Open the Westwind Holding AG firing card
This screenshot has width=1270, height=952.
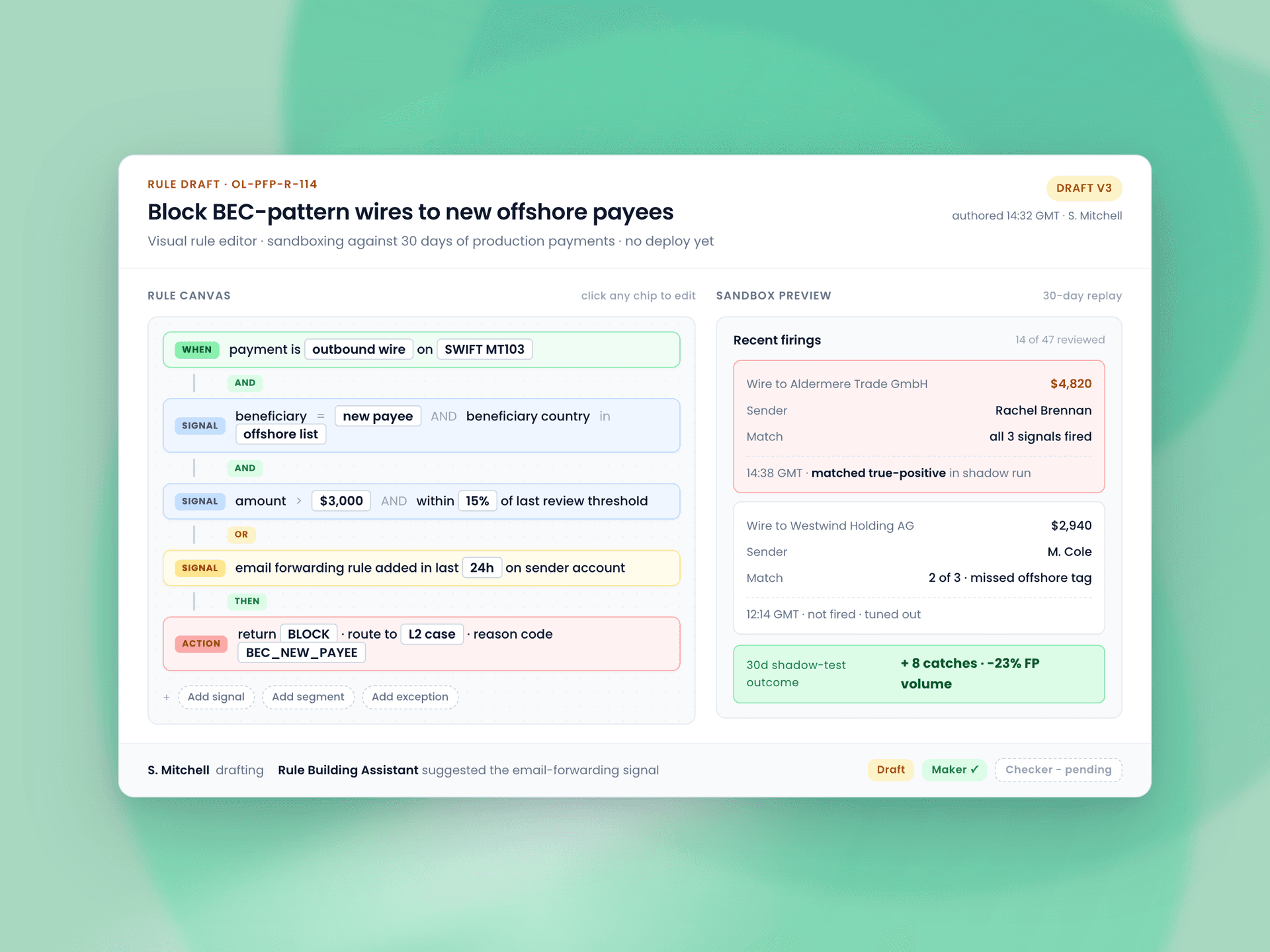click(919, 568)
